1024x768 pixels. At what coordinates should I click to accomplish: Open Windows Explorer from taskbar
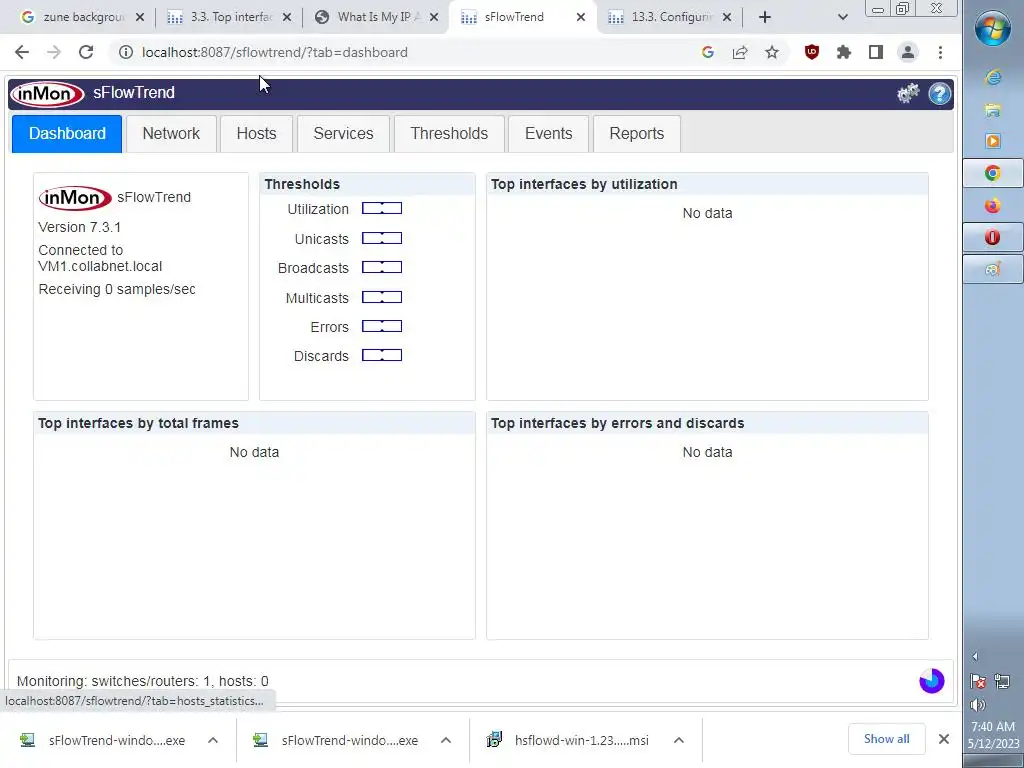[x=993, y=110]
